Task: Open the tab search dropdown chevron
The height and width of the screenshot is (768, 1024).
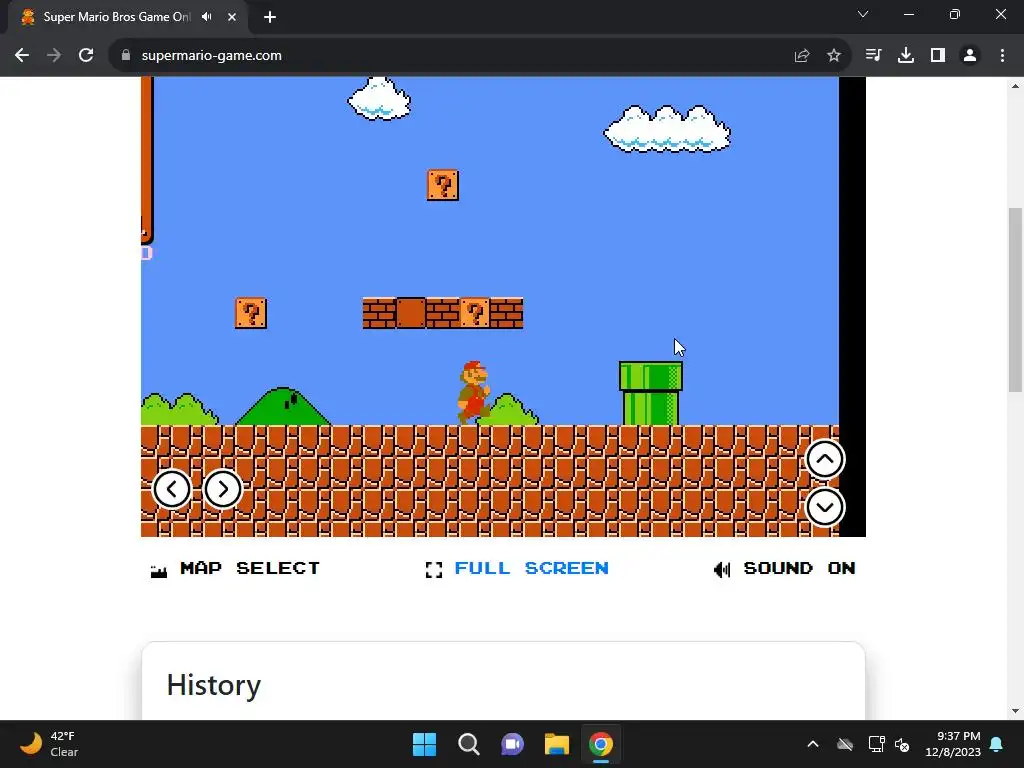Action: (863, 14)
